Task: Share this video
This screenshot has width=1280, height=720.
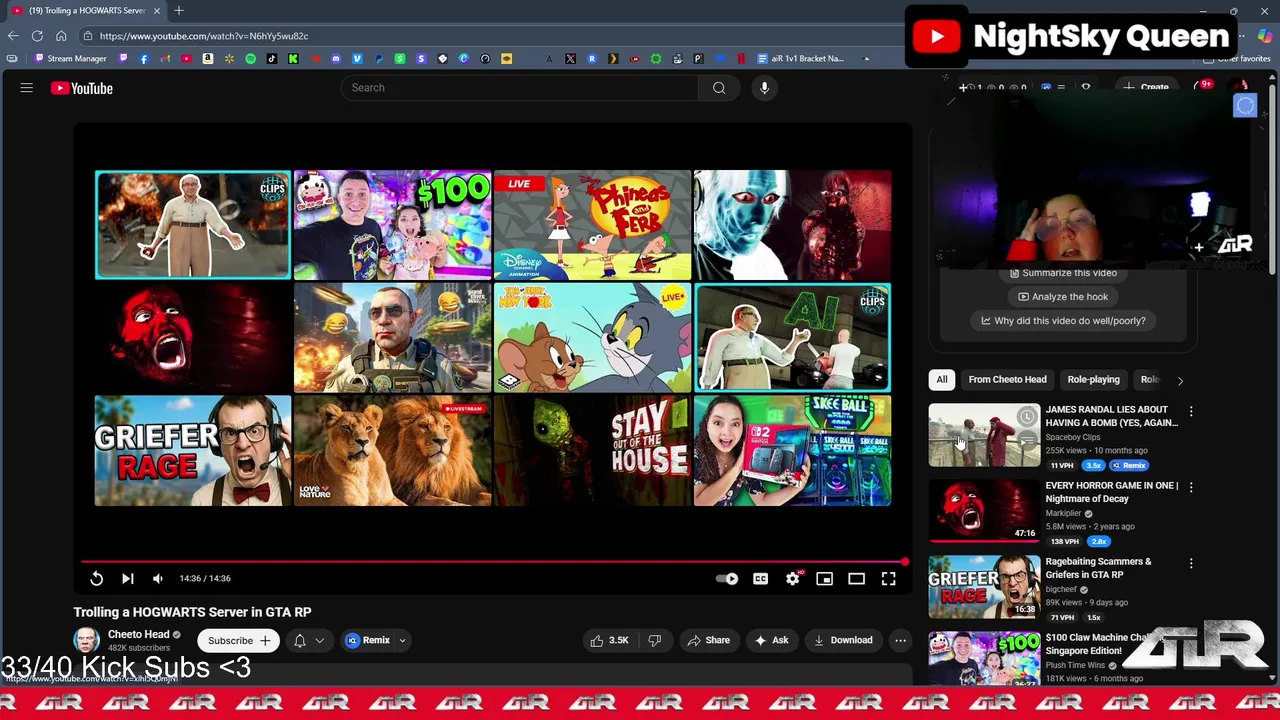Action: 708,640
